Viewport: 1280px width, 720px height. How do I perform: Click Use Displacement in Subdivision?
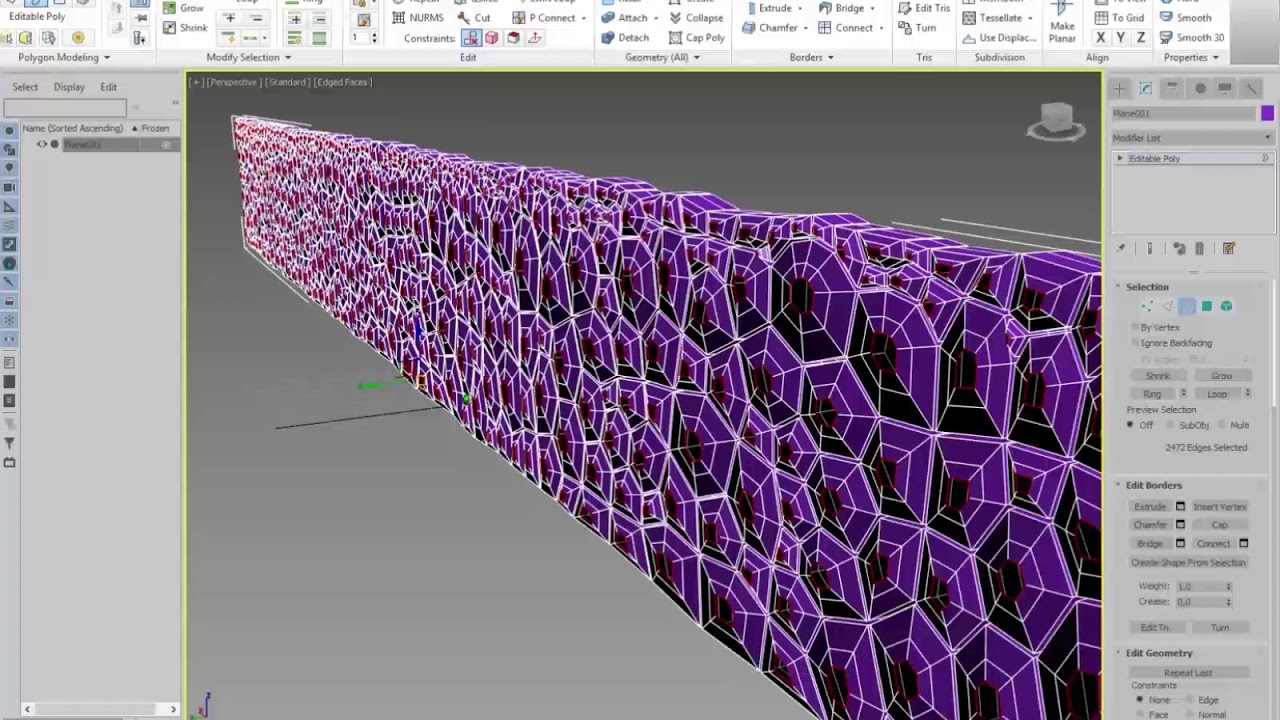pos(999,37)
